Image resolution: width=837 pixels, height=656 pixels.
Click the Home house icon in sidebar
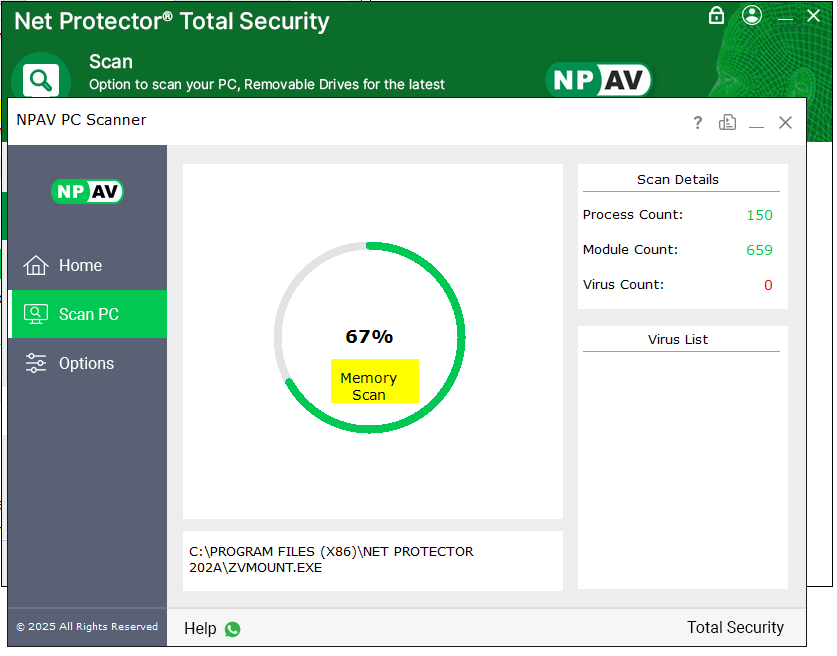point(36,265)
